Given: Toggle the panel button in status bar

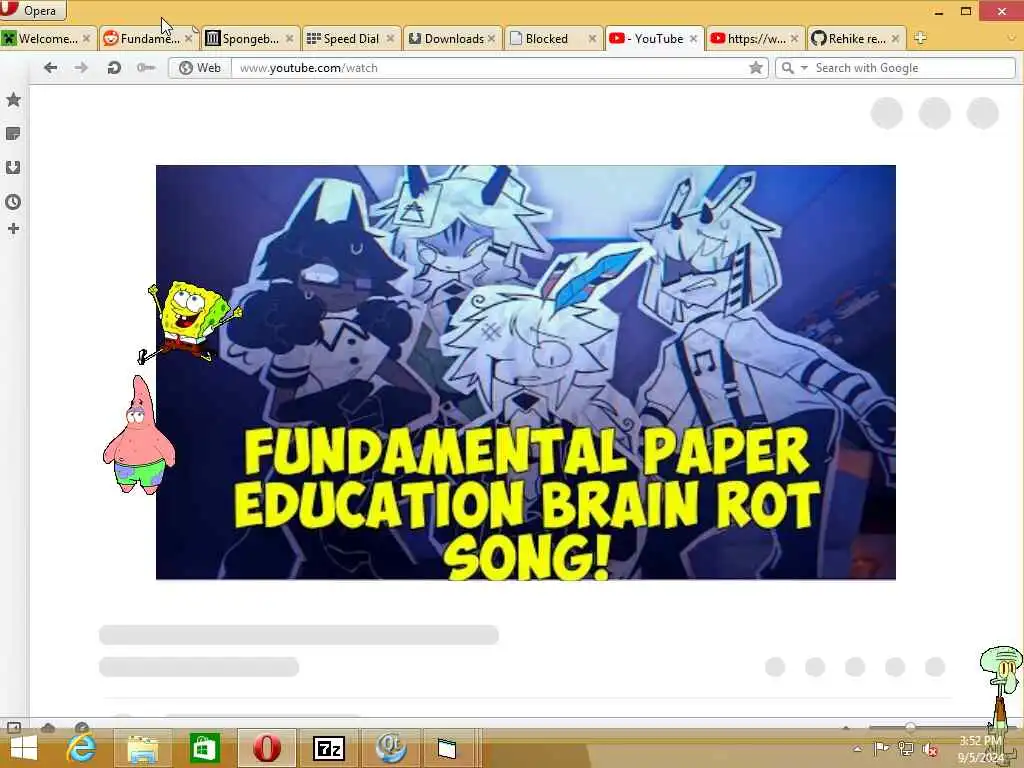Looking at the screenshot, I should [x=14, y=727].
